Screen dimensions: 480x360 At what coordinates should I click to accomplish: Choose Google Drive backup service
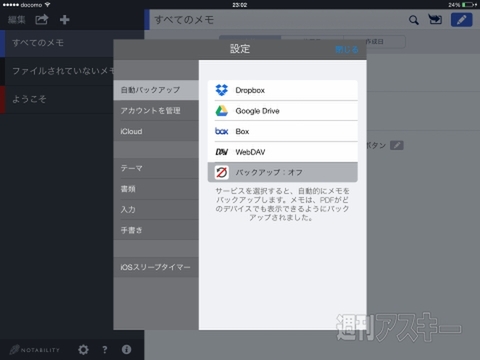point(283,111)
